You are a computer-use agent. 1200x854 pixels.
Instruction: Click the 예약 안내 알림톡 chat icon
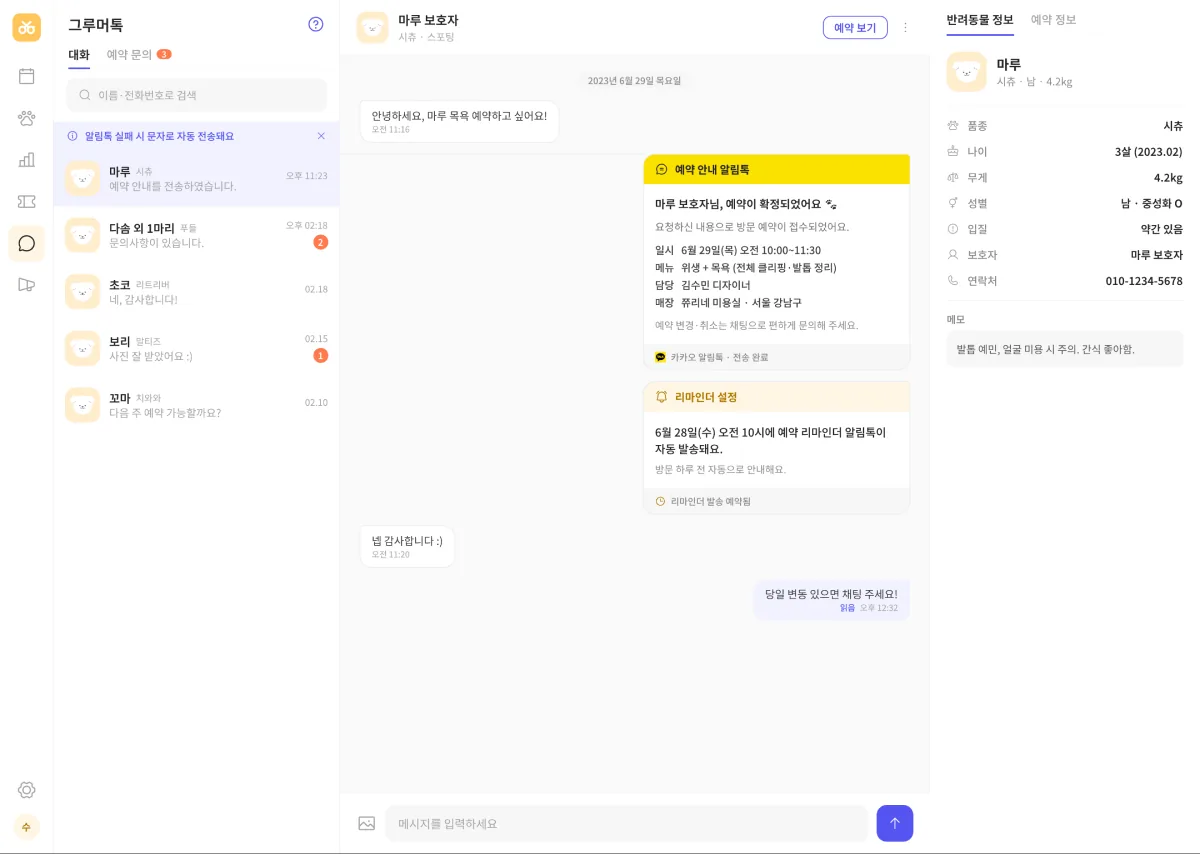click(x=662, y=170)
